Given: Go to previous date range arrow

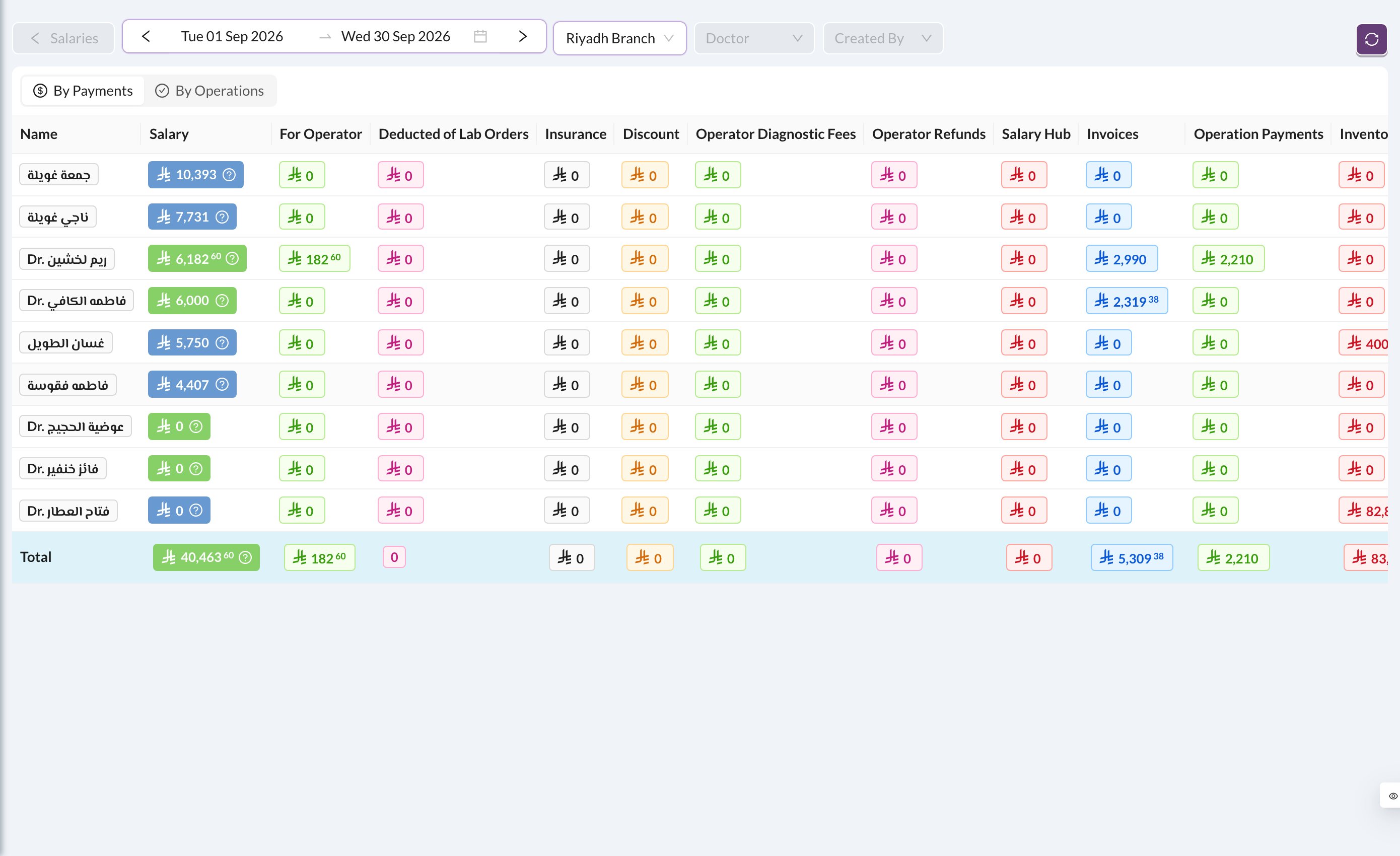Looking at the screenshot, I should pyautogui.click(x=146, y=36).
